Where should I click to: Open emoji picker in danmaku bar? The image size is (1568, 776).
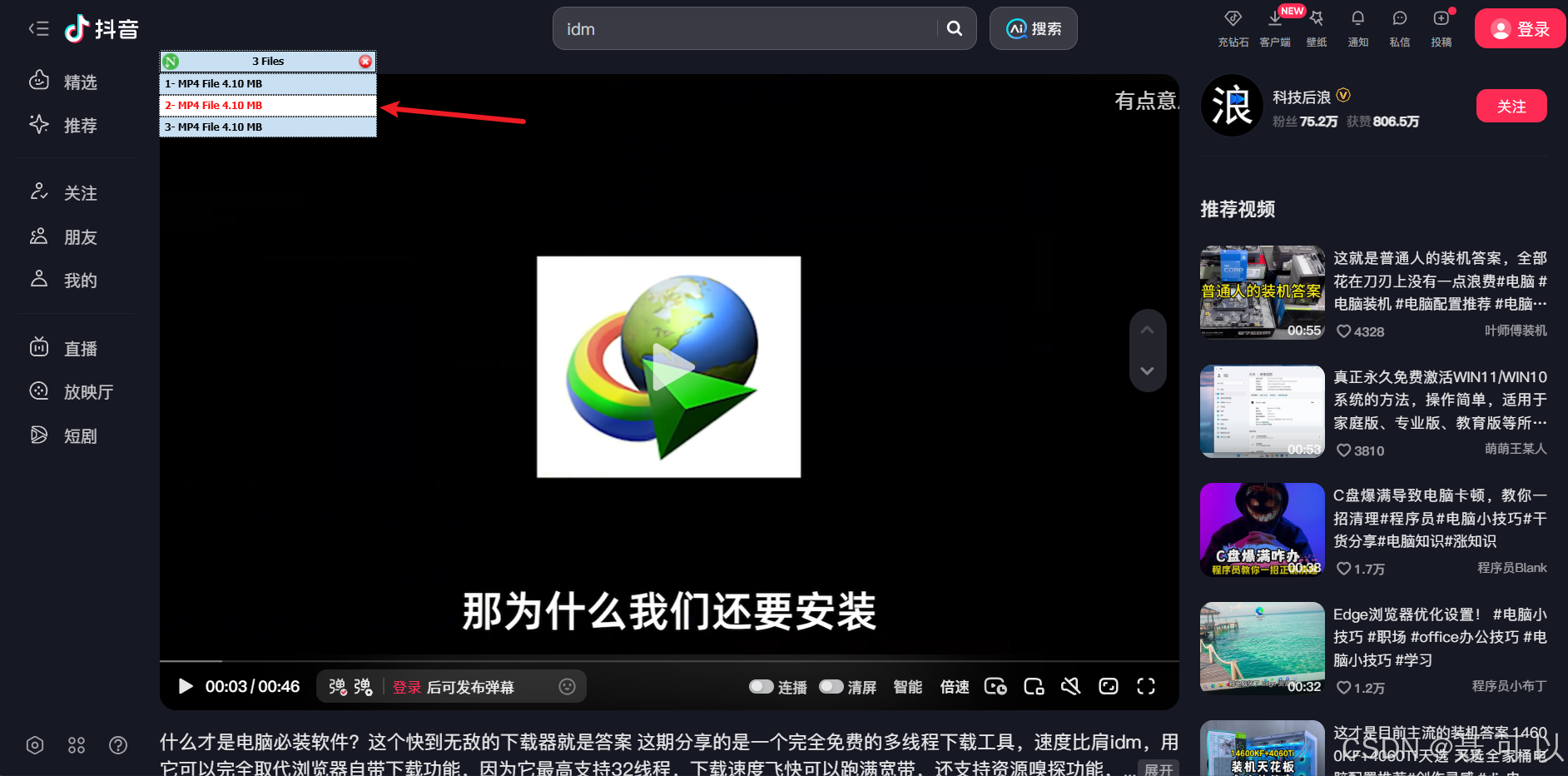click(567, 687)
